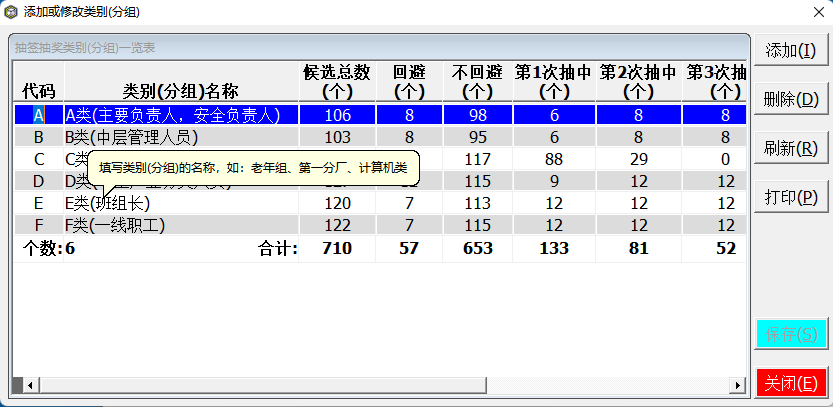The width and height of the screenshot is (833, 407).
Task: Click the 合计: label in summary row
Action: (x=277, y=248)
